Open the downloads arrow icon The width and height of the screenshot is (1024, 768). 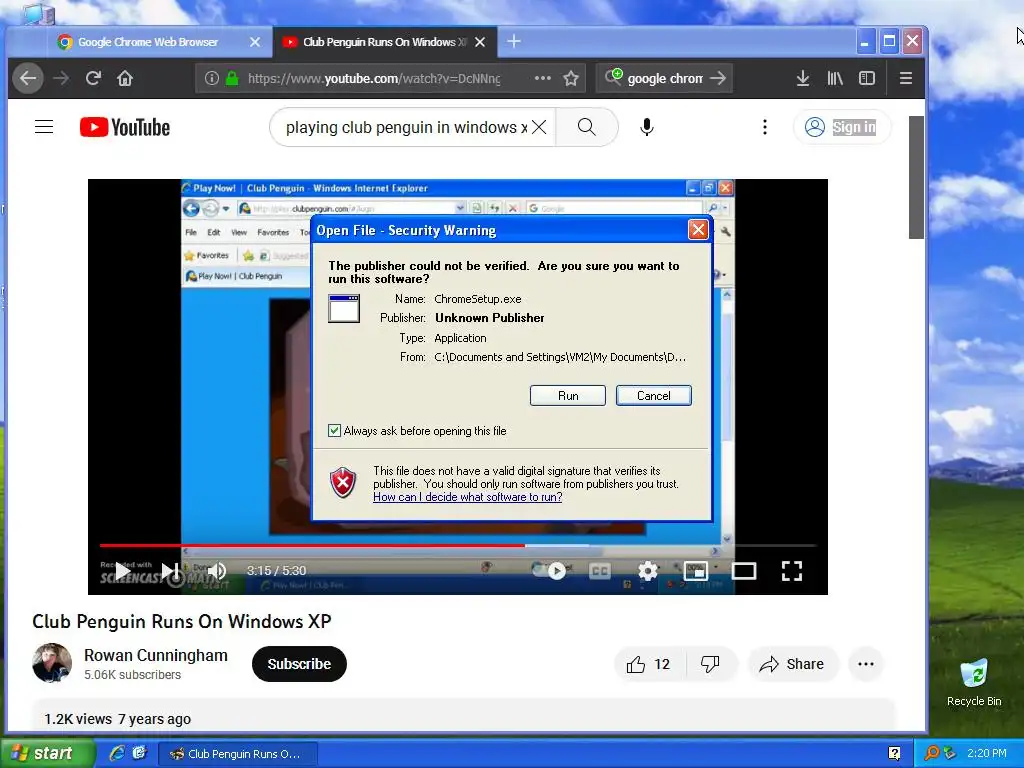(803, 78)
